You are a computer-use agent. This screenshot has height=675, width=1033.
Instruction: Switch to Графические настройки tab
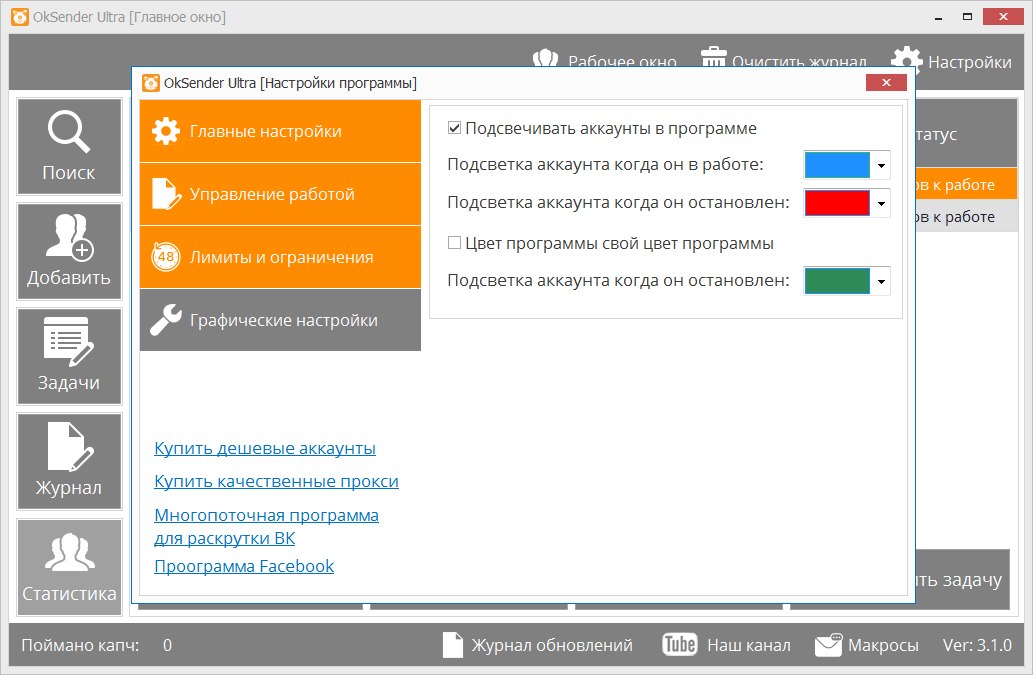280,320
